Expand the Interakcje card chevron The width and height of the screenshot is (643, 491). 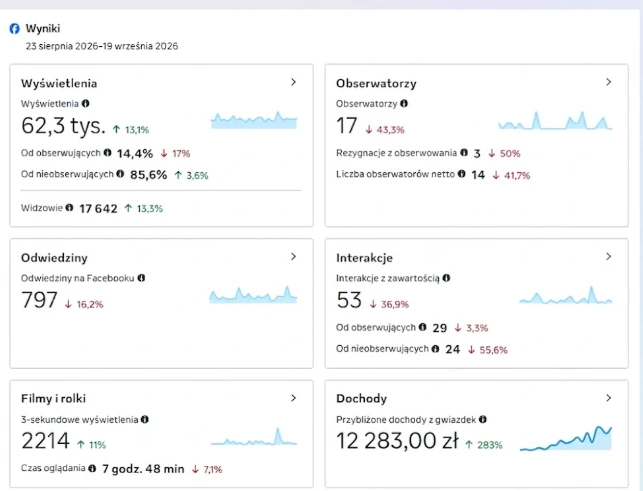click(x=609, y=256)
